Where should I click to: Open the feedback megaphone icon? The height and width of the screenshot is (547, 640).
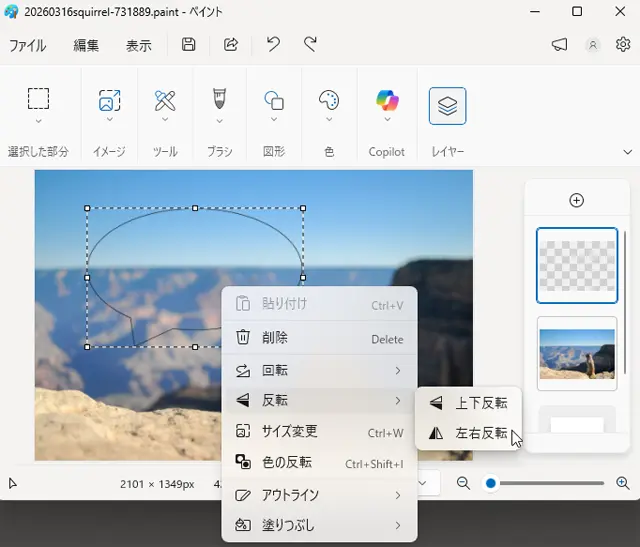[559, 44]
